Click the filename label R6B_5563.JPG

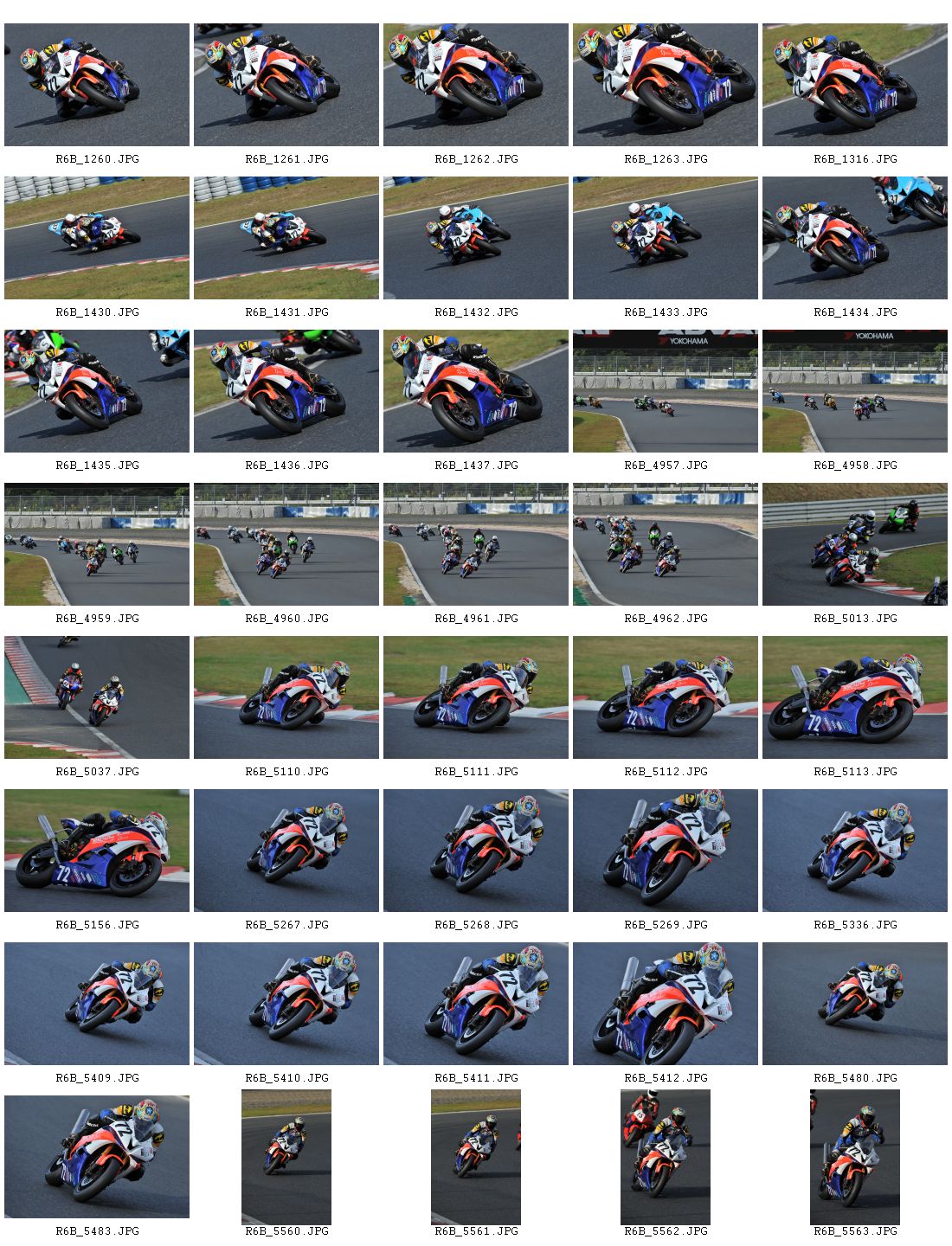tap(855, 1230)
